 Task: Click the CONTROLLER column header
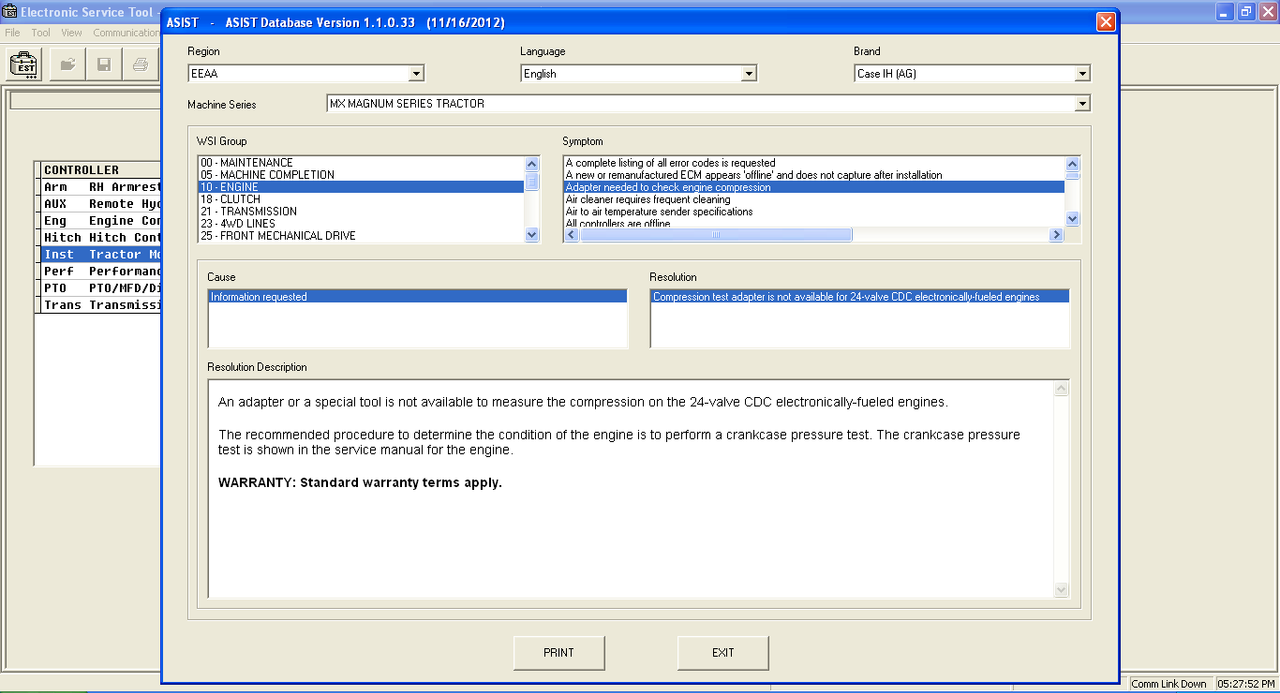(x=101, y=170)
